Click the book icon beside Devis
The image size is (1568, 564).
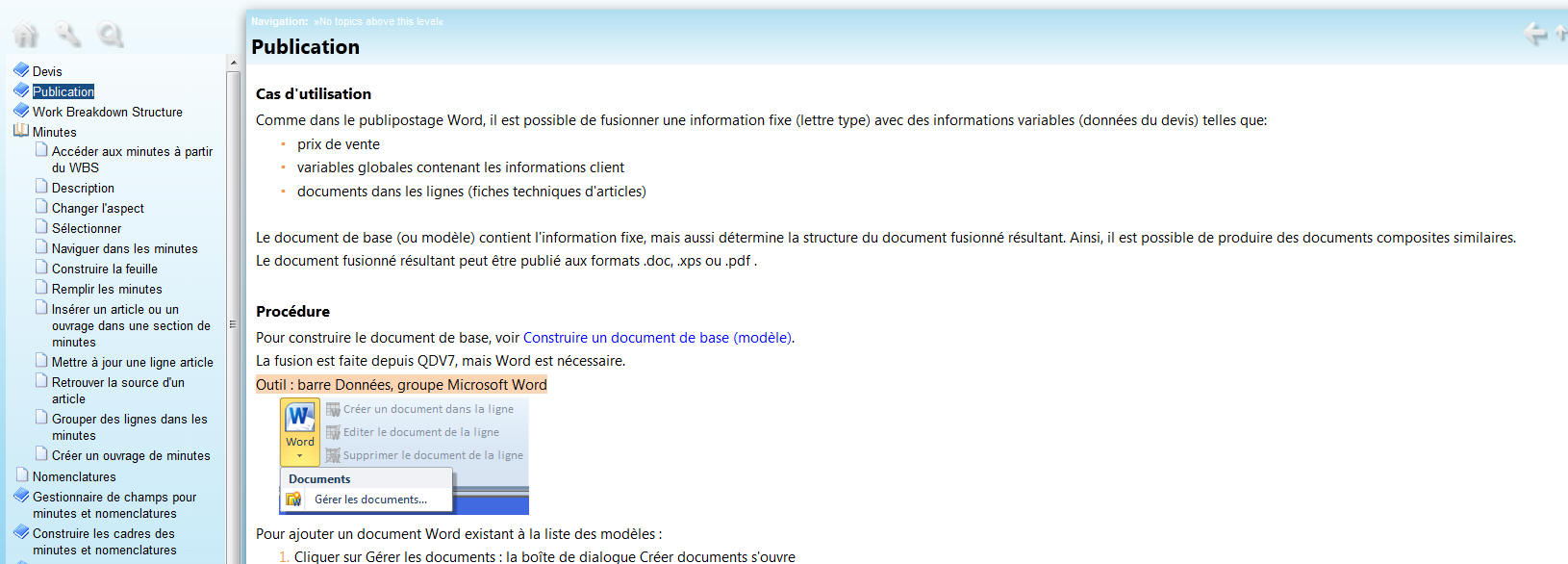click(x=21, y=70)
